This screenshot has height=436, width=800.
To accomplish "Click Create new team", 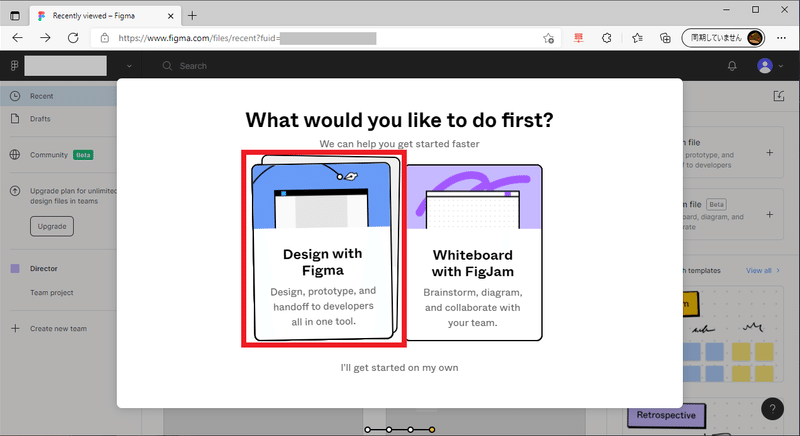I will click(58, 328).
